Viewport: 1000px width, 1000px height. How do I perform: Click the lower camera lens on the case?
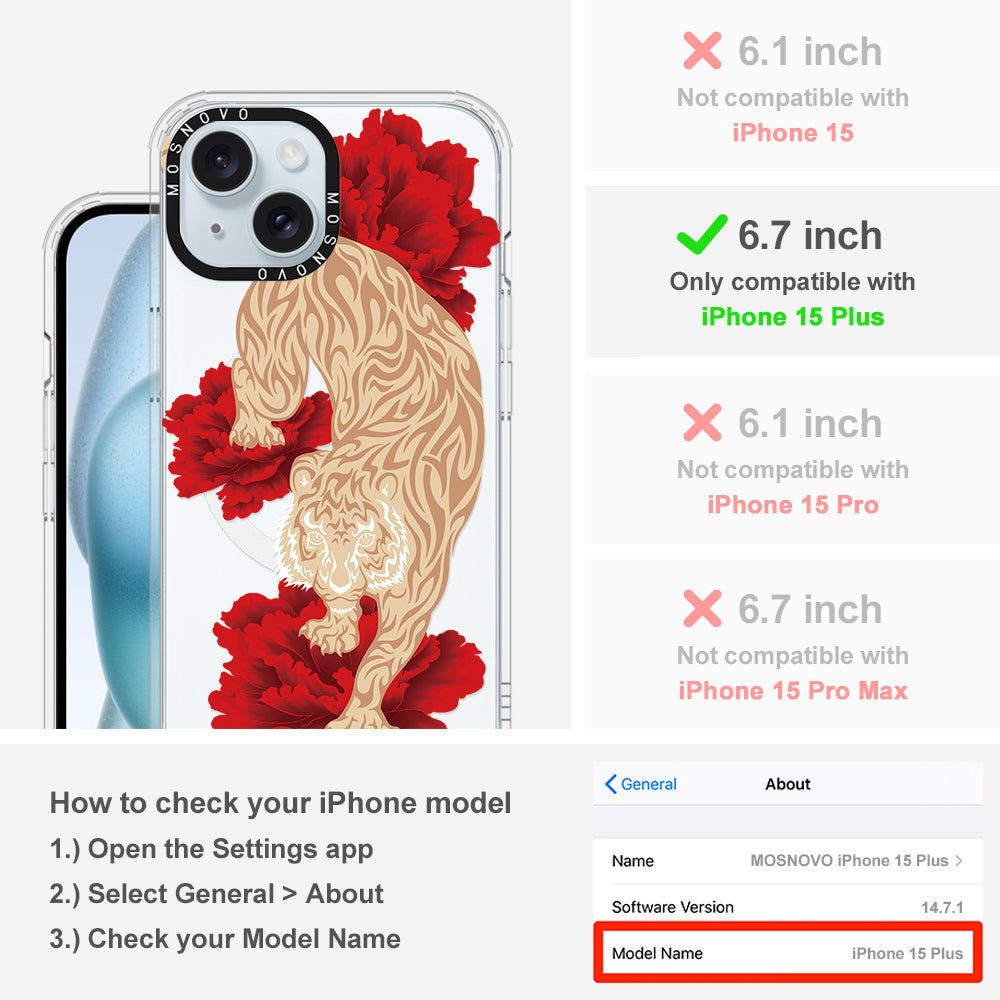point(283,222)
